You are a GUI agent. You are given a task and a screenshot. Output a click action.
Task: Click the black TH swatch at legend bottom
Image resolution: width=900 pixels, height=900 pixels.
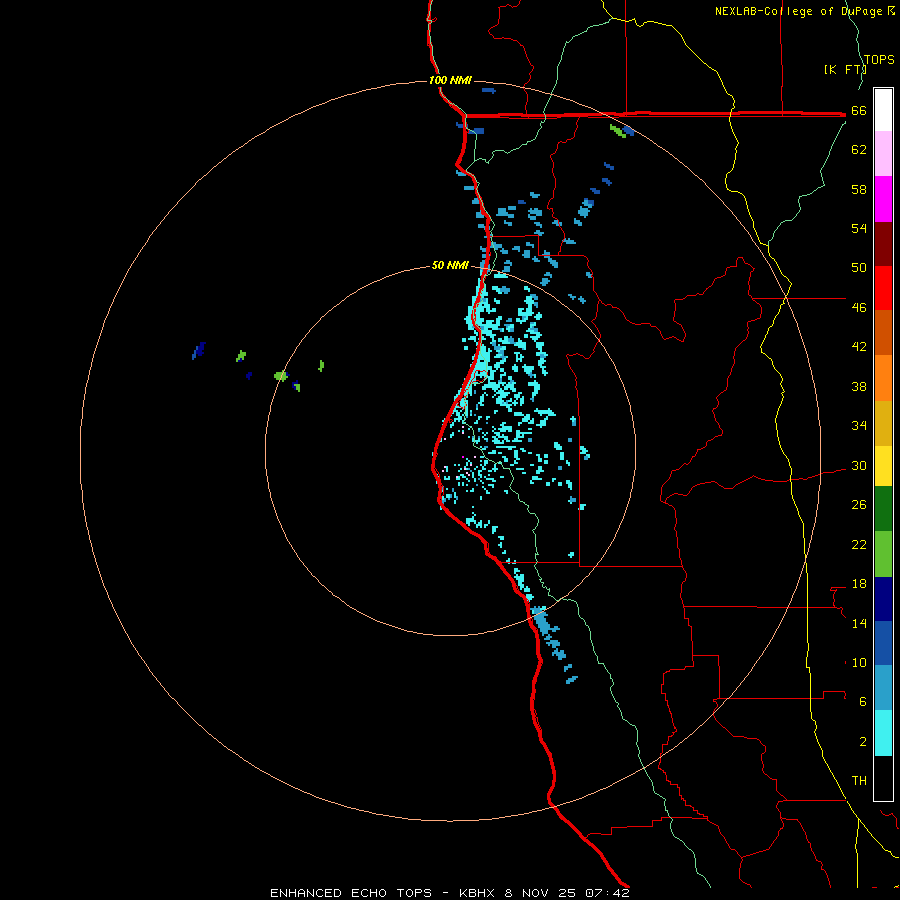click(883, 778)
